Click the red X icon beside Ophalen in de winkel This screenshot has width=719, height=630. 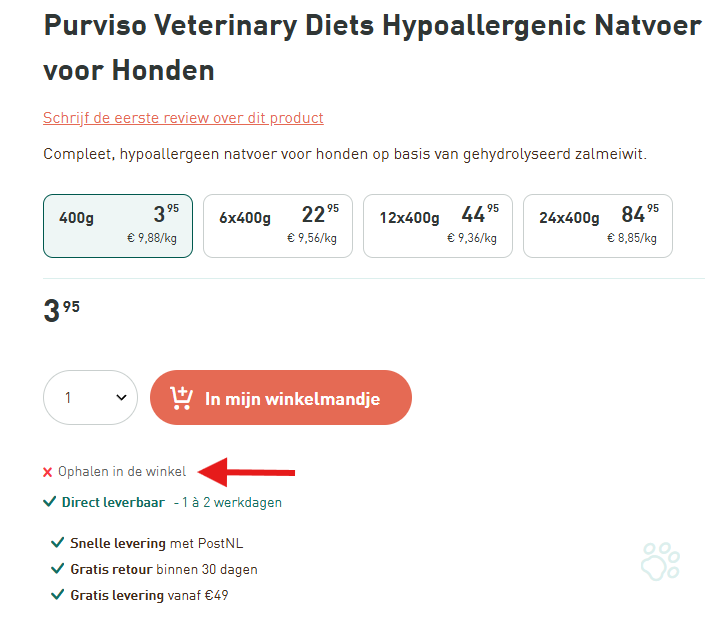click(x=47, y=472)
